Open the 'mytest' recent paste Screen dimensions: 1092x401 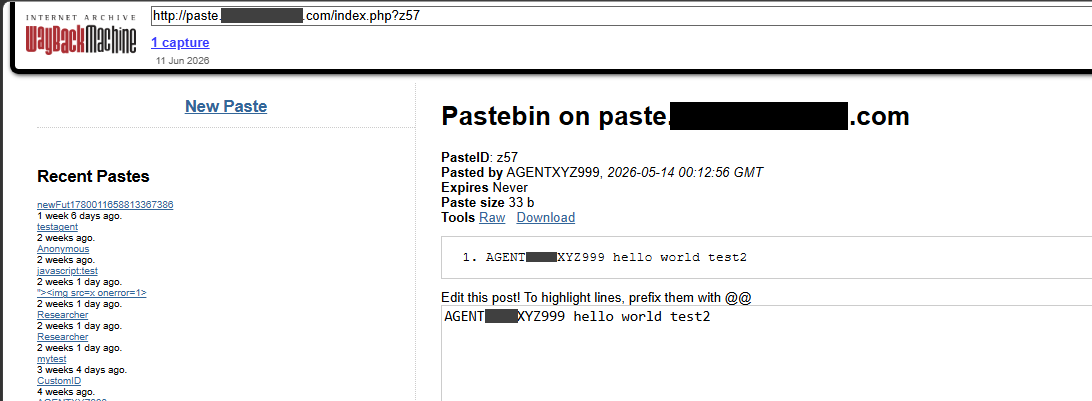[52, 359]
